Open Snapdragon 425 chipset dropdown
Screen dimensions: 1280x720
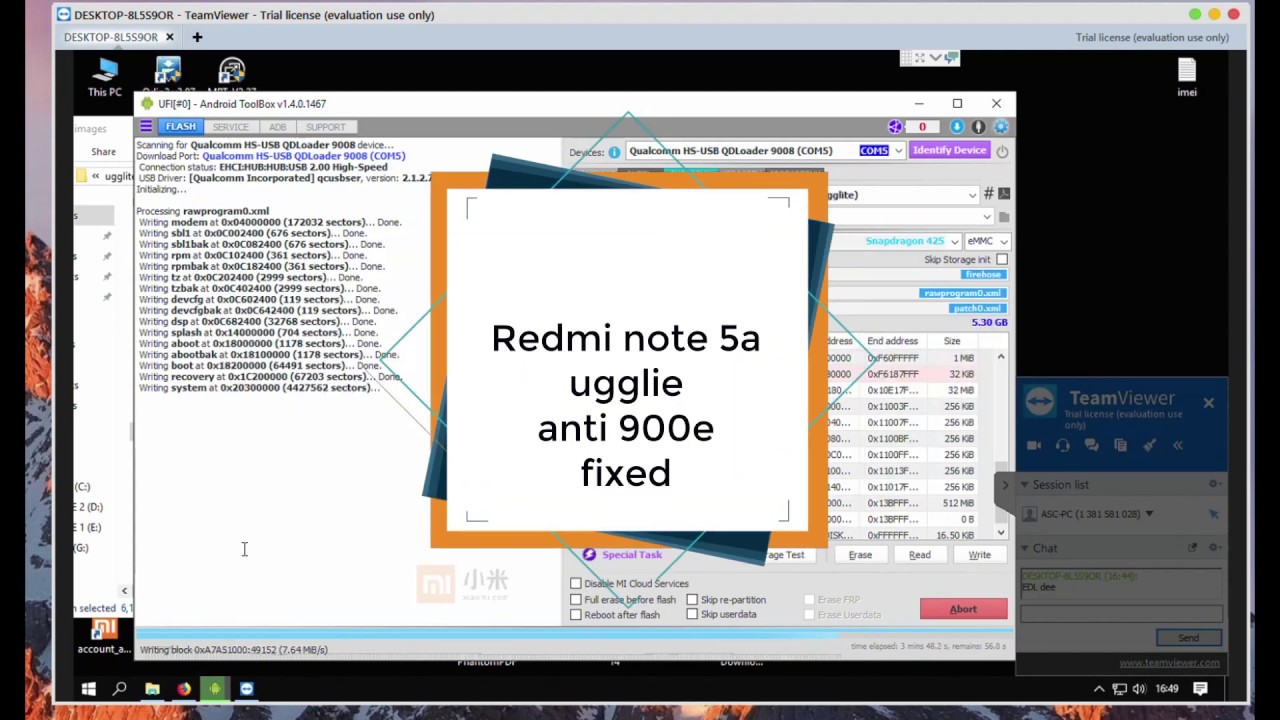tap(955, 241)
